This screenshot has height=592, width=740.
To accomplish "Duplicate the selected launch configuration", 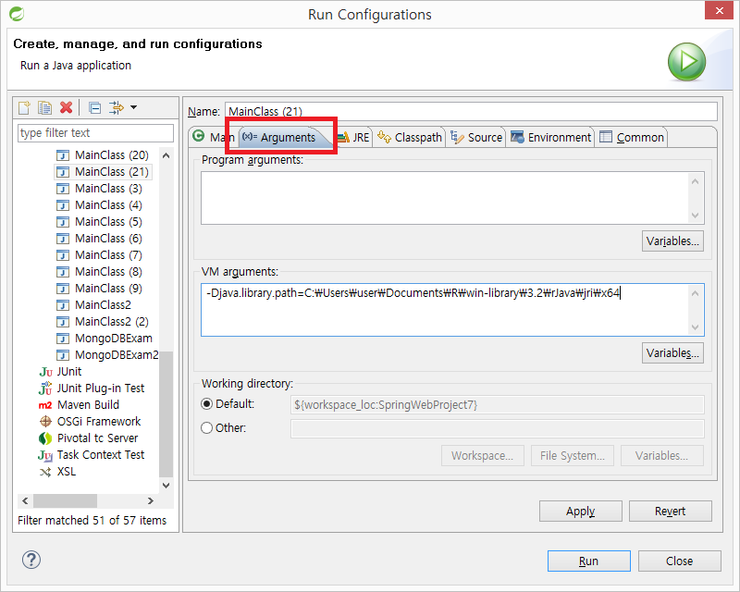I will [x=45, y=108].
